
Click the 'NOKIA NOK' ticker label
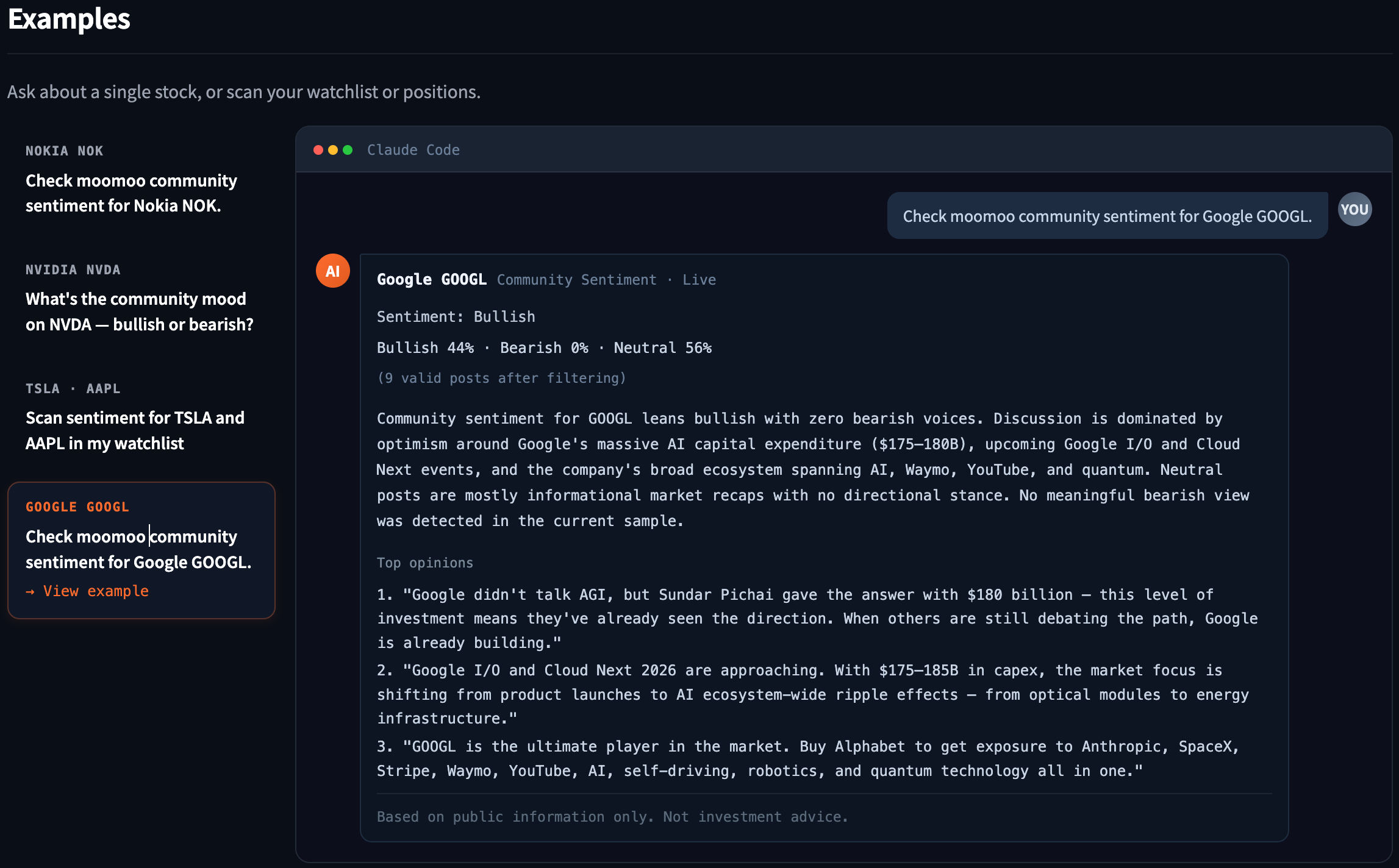click(x=65, y=151)
